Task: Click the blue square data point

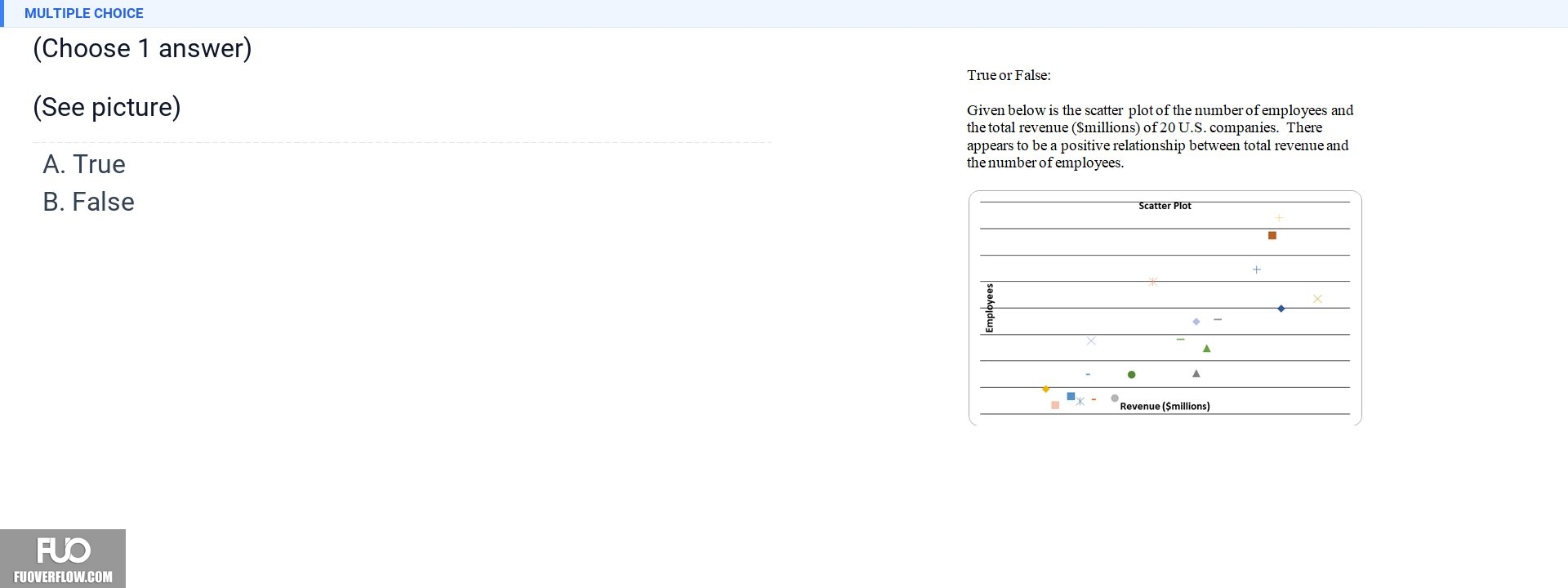Action: pos(1071,396)
